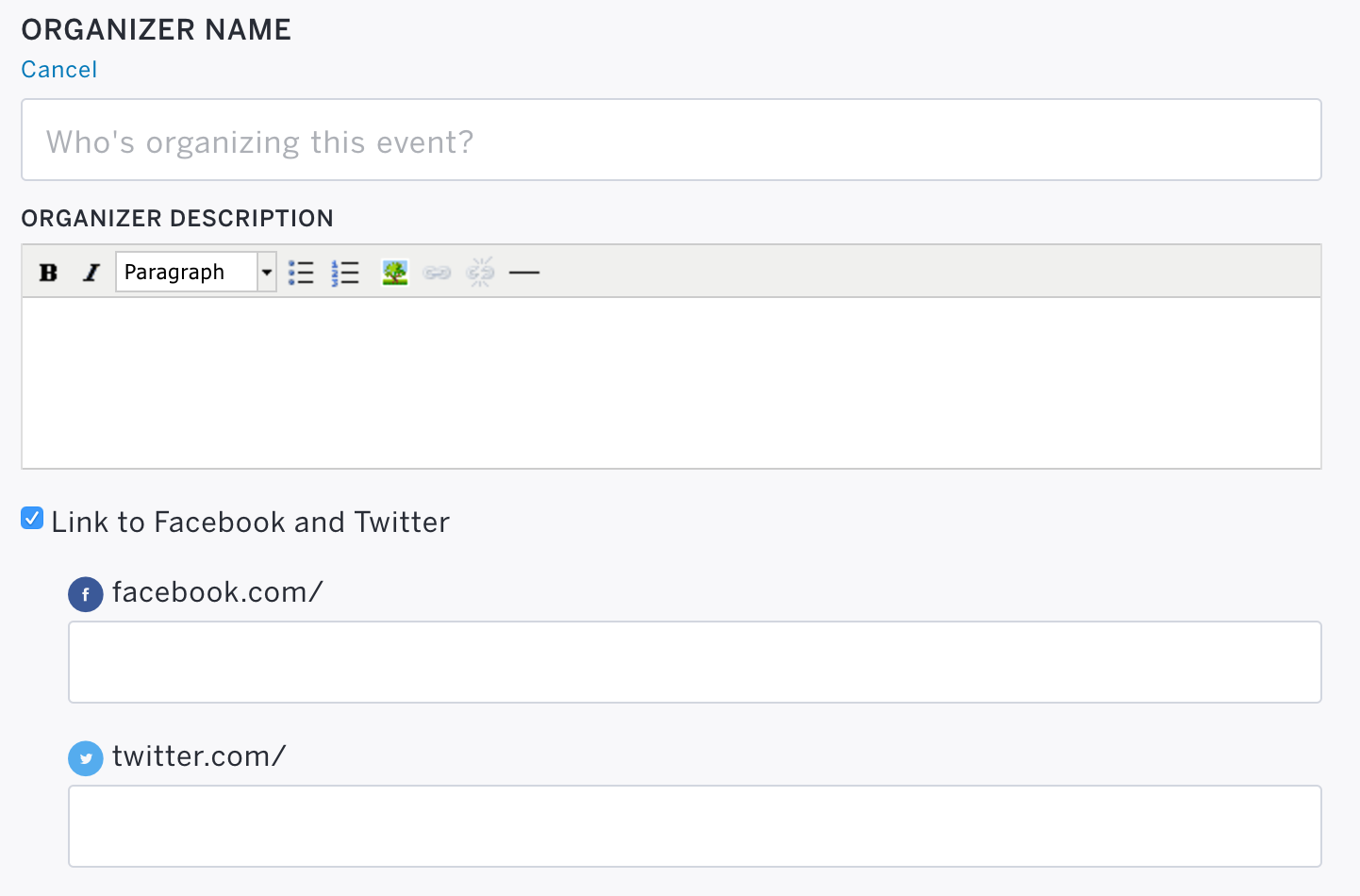Viewport: 1360px width, 896px height.
Task: Click the facebook.com/ URL input field
Action: pyautogui.click(x=695, y=662)
